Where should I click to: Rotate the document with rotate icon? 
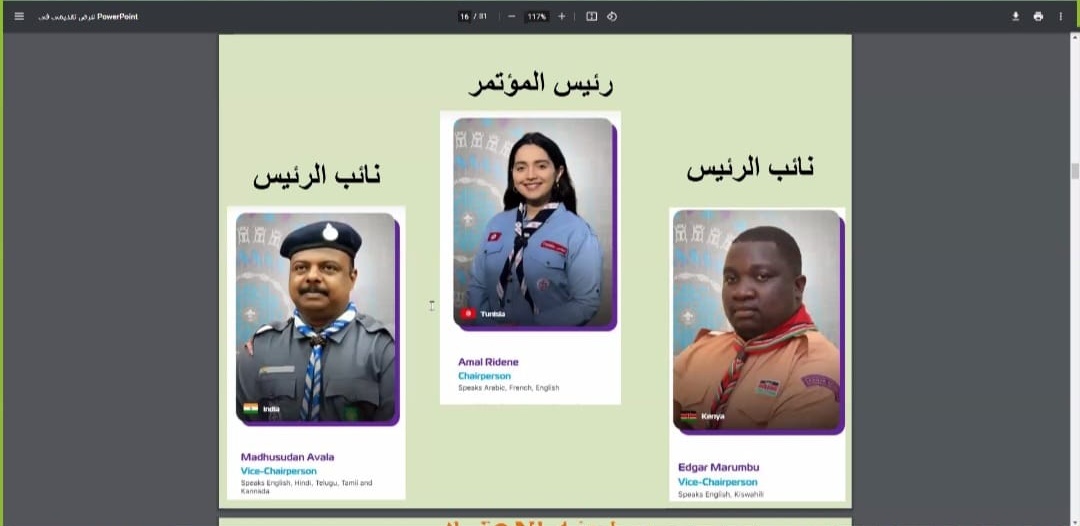[612, 16]
